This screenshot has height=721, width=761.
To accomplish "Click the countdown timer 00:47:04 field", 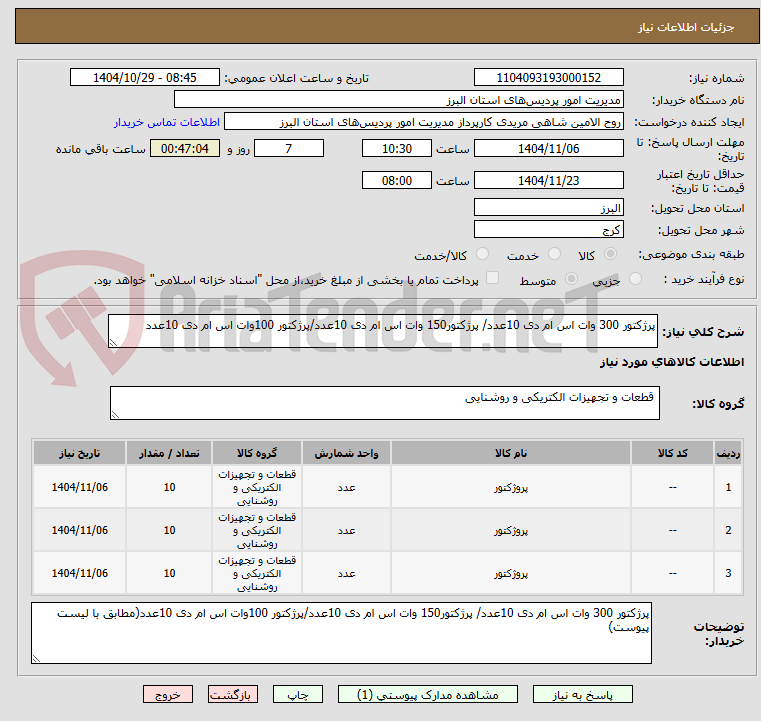I will [184, 148].
